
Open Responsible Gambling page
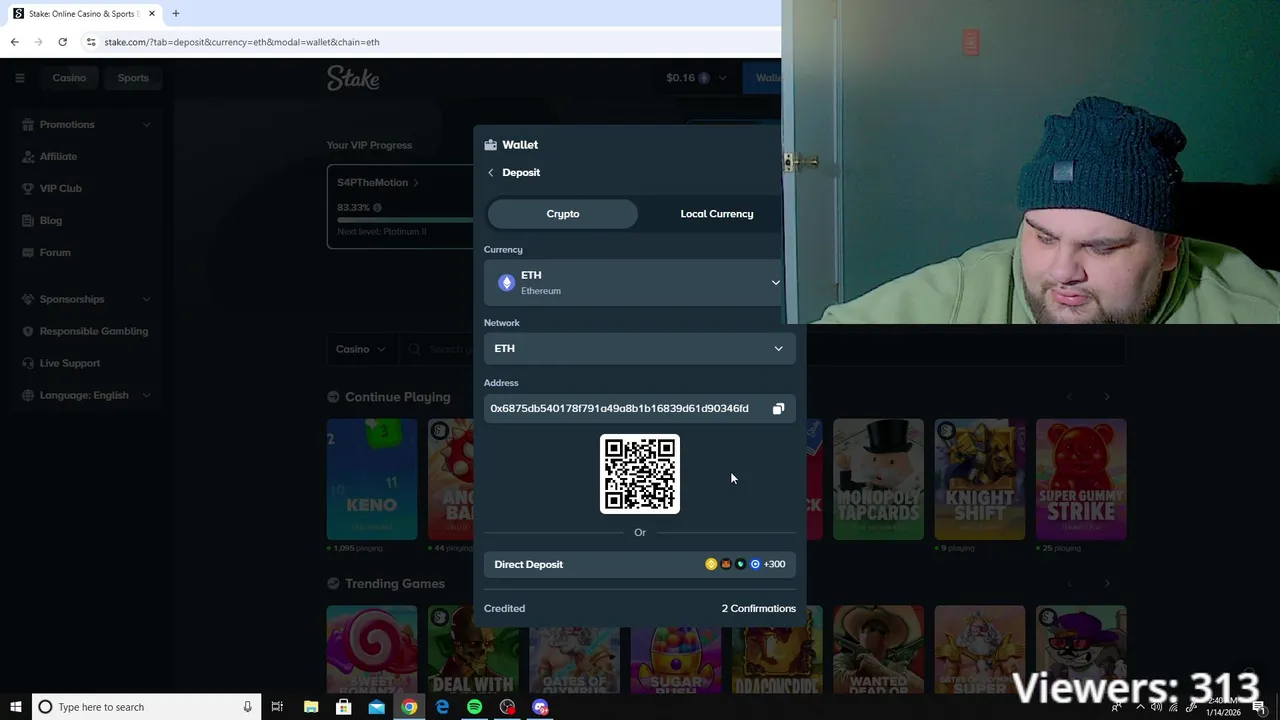click(93, 331)
